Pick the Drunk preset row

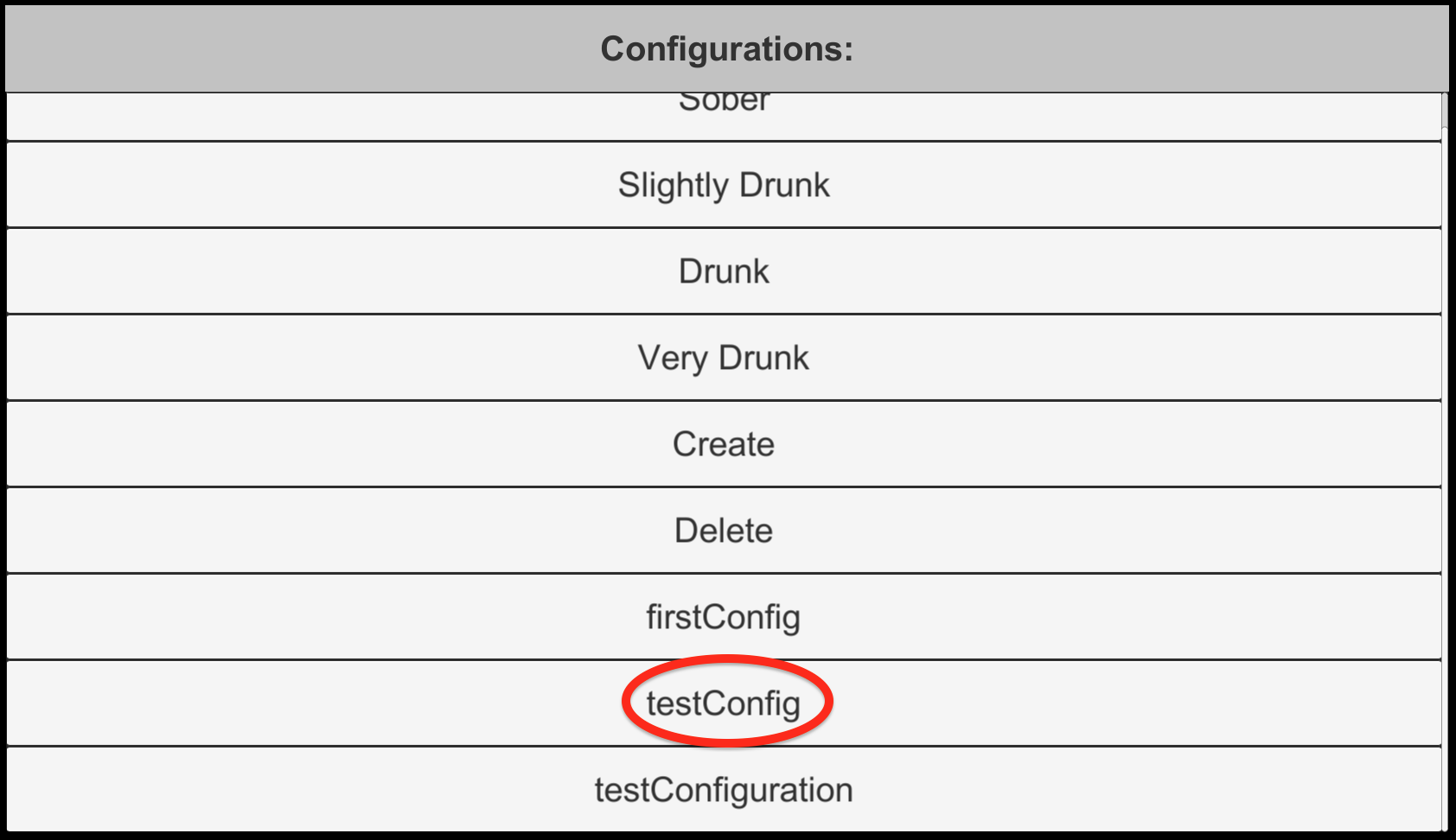(x=724, y=271)
